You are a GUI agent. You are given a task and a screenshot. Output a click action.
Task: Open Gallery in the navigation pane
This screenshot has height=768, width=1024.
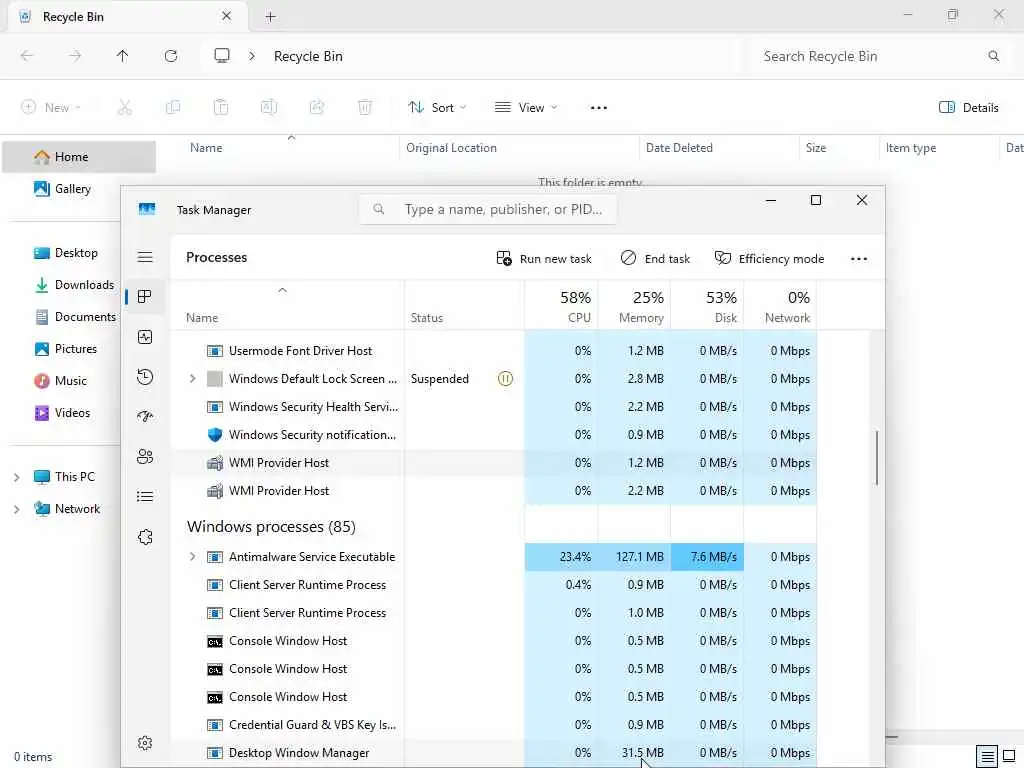(x=63, y=189)
